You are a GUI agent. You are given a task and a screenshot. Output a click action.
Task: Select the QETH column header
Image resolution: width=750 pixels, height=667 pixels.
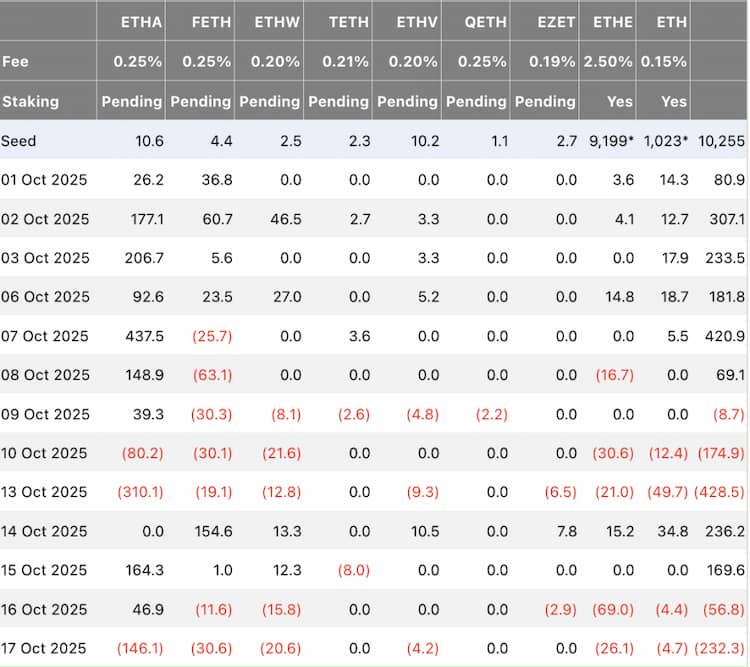coord(486,21)
